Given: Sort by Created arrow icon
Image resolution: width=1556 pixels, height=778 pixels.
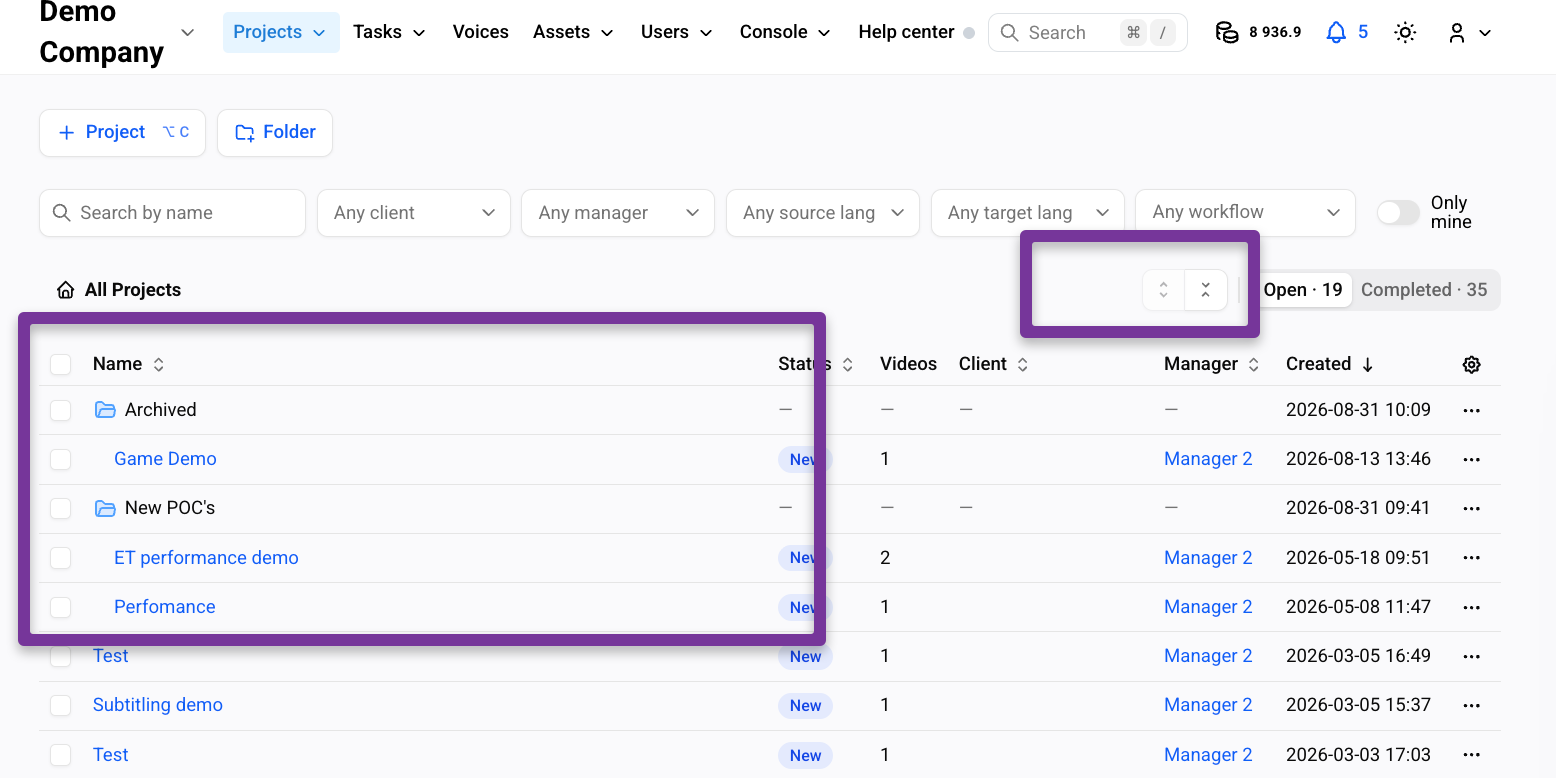Looking at the screenshot, I should coord(1368,365).
